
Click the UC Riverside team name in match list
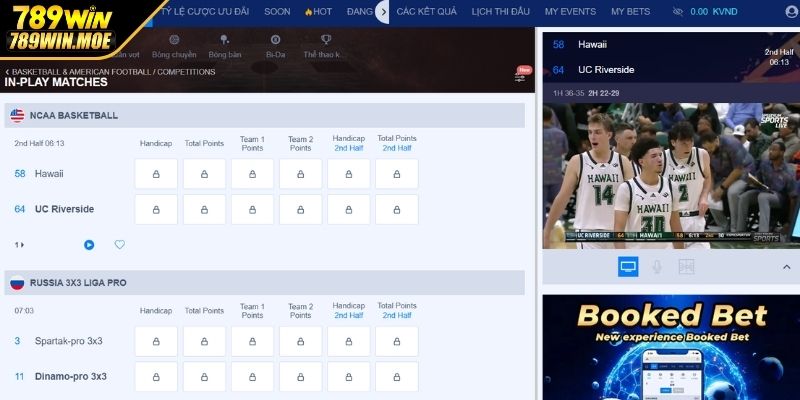[64, 209]
